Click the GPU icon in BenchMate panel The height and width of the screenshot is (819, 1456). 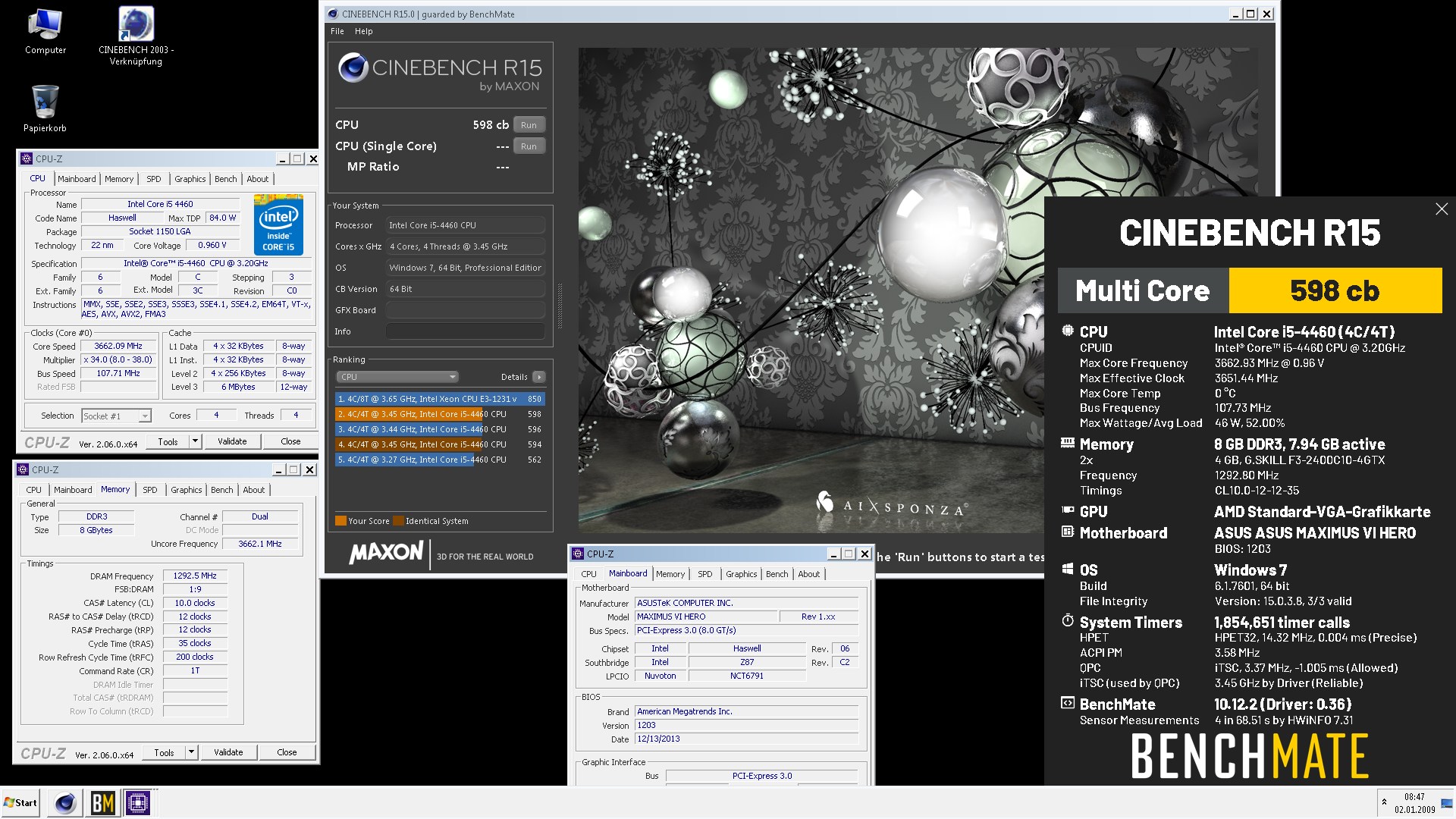click(x=1067, y=510)
